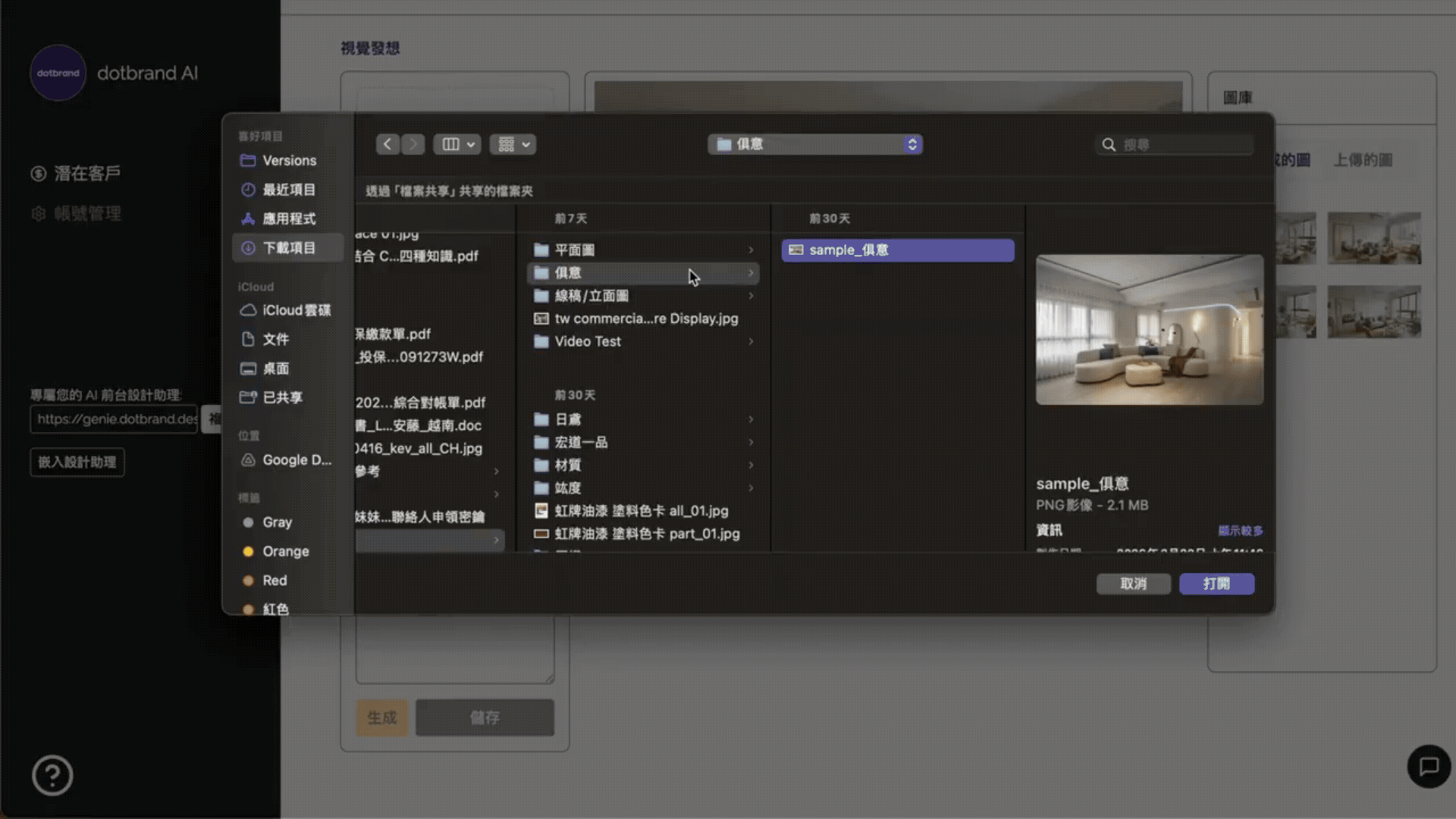Open 應用程式 in the sidebar
The image size is (1456, 819).
click(290, 218)
